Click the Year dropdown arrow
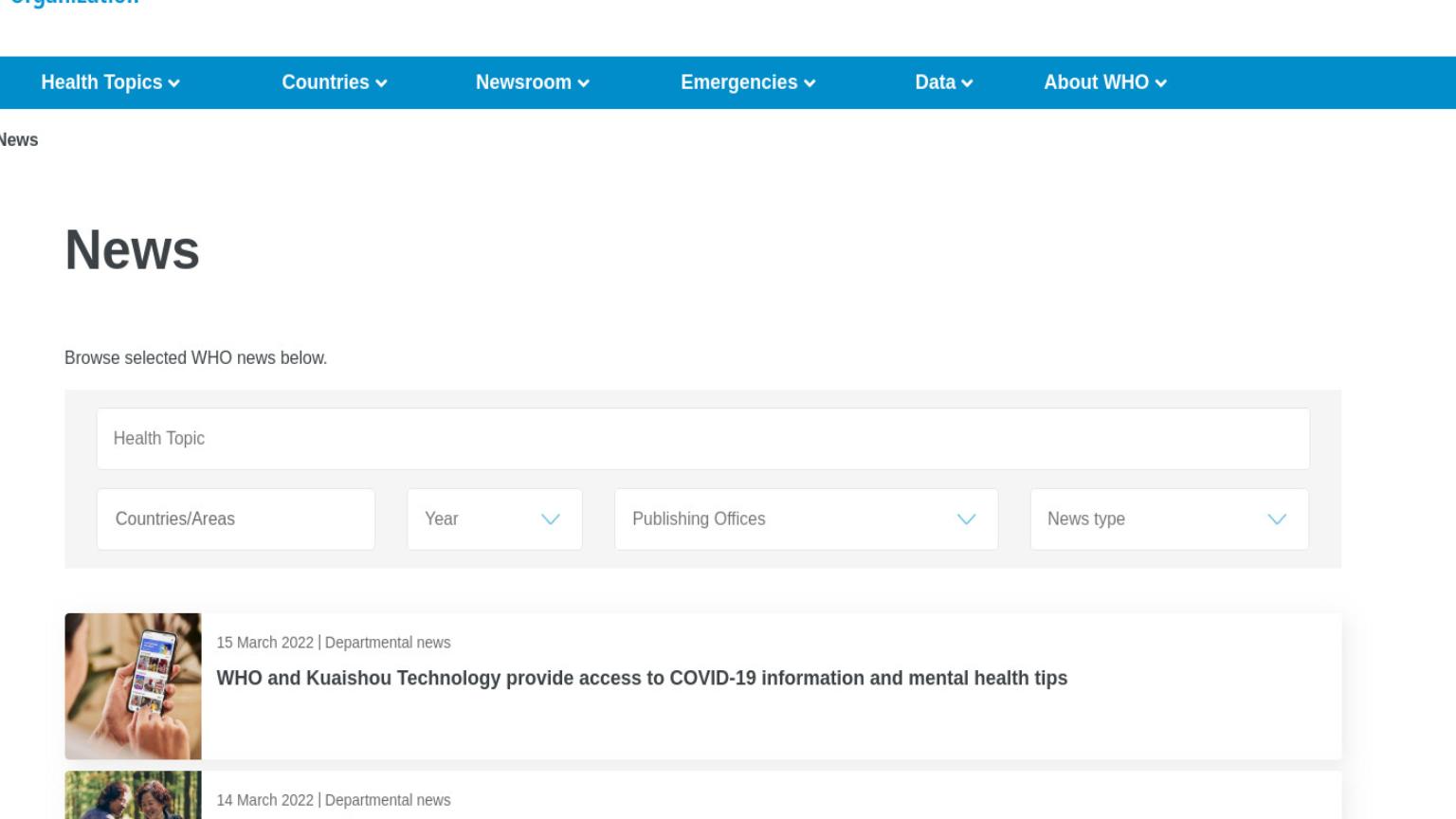 [551, 519]
